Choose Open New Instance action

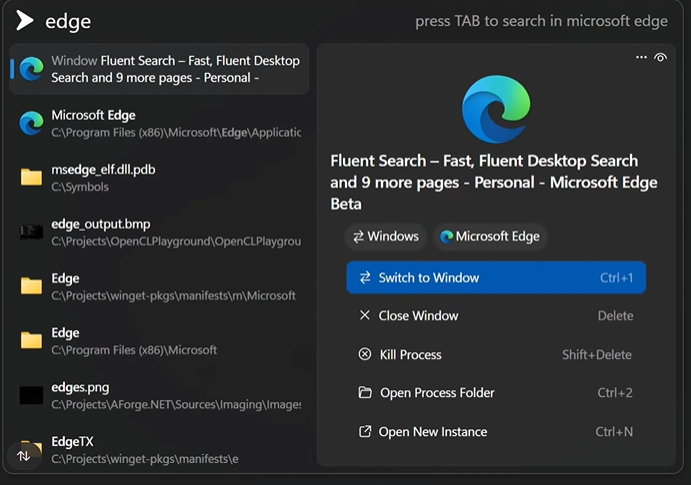click(496, 432)
